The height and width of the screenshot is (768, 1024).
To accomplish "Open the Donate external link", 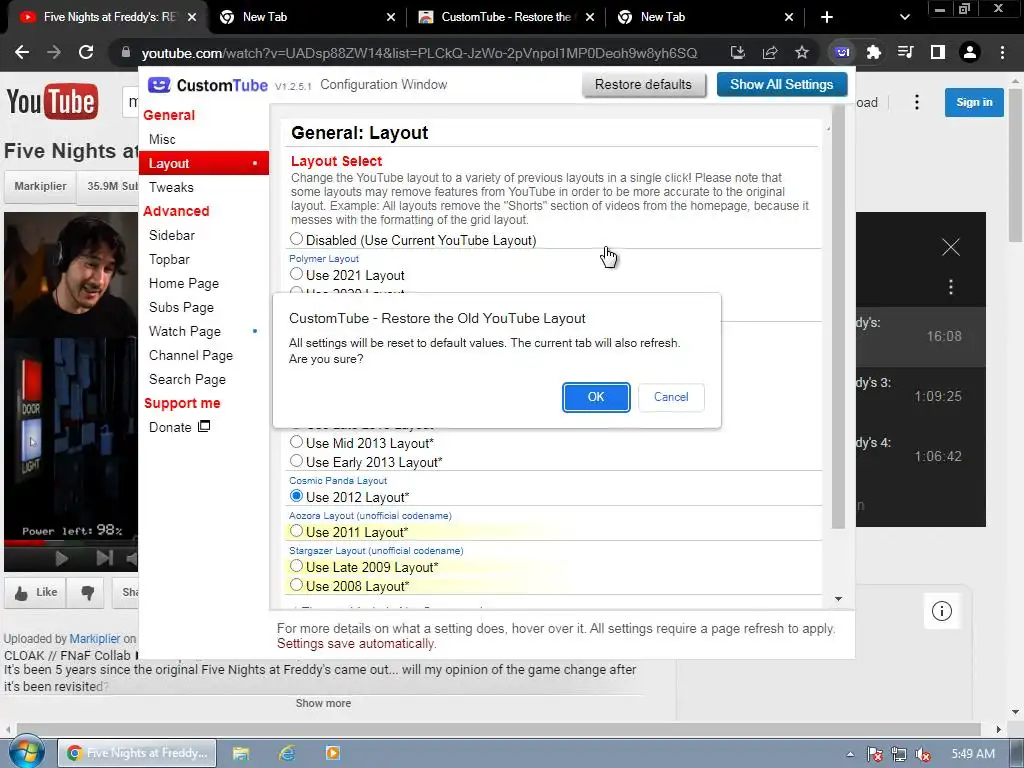I will [179, 427].
